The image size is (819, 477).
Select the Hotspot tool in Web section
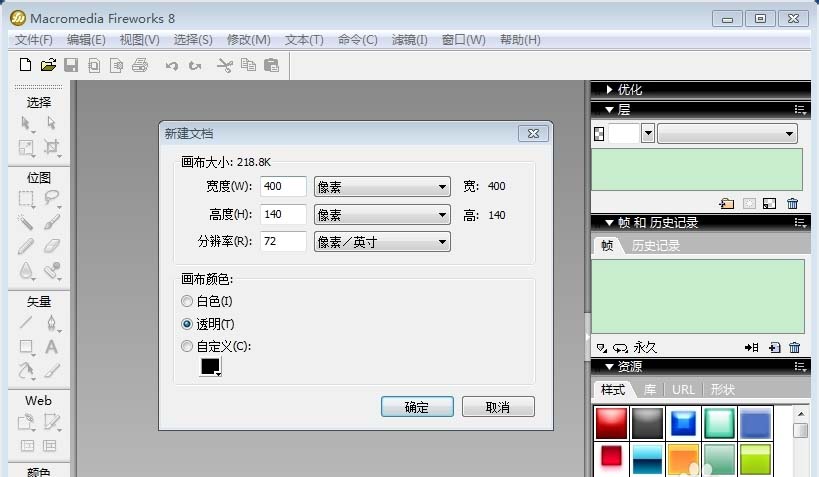point(26,422)
